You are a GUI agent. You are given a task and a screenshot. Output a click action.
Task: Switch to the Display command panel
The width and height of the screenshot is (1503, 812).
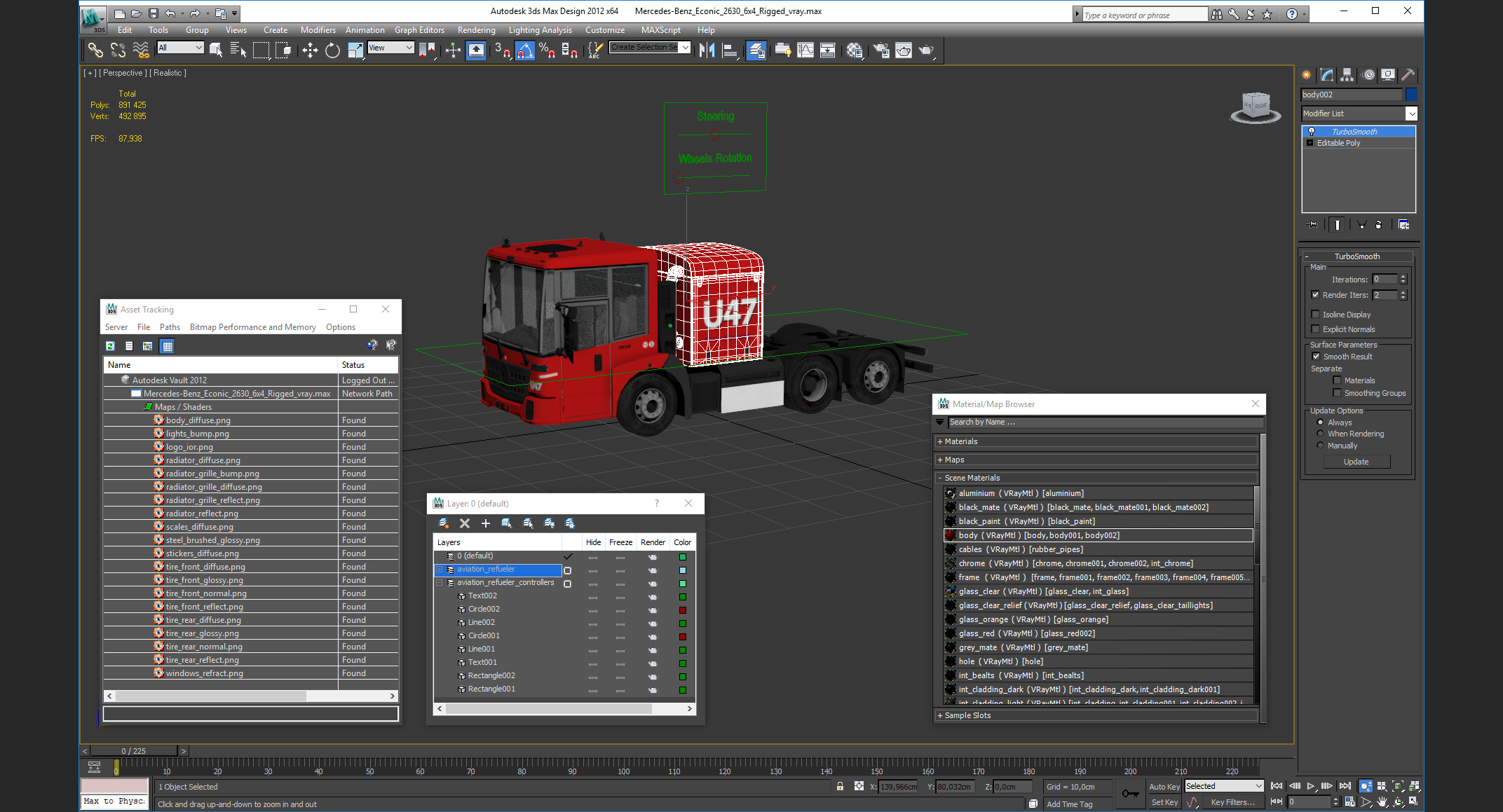click(1388, 75)
